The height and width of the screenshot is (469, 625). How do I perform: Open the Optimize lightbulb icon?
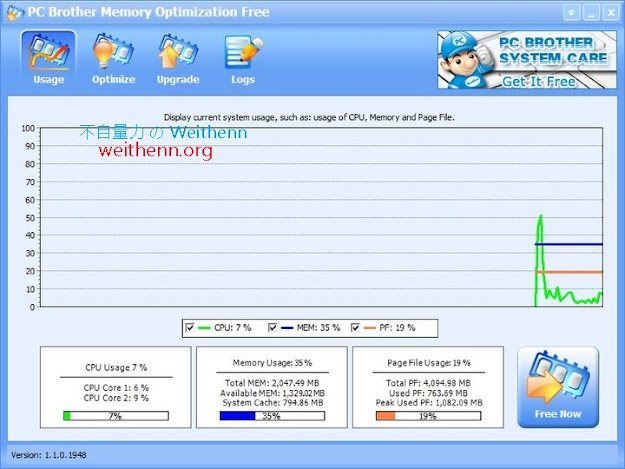pos(113,58)
